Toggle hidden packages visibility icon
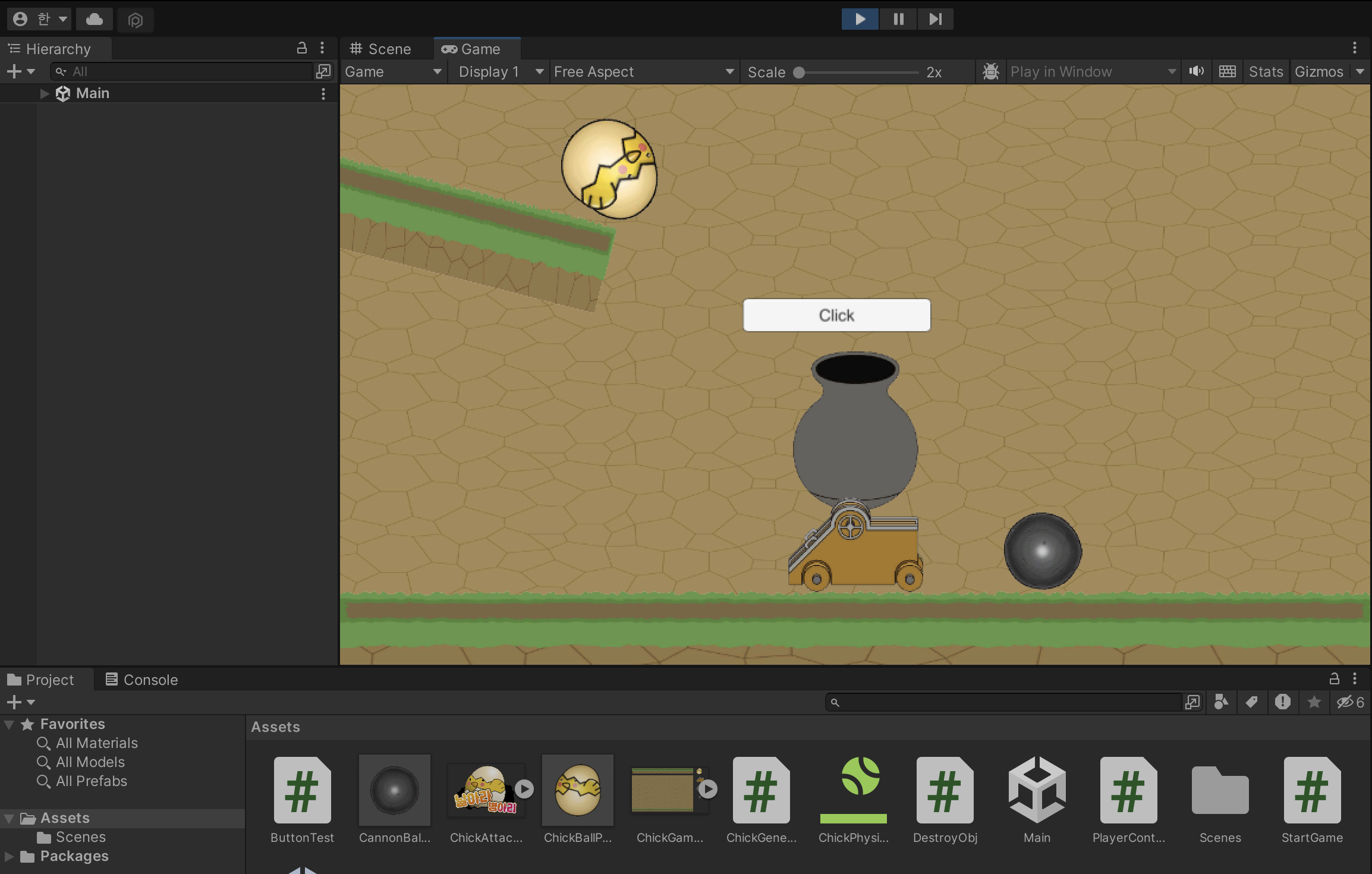The width and height of the screenshot is (1372, 874). tap(1350, 702)
